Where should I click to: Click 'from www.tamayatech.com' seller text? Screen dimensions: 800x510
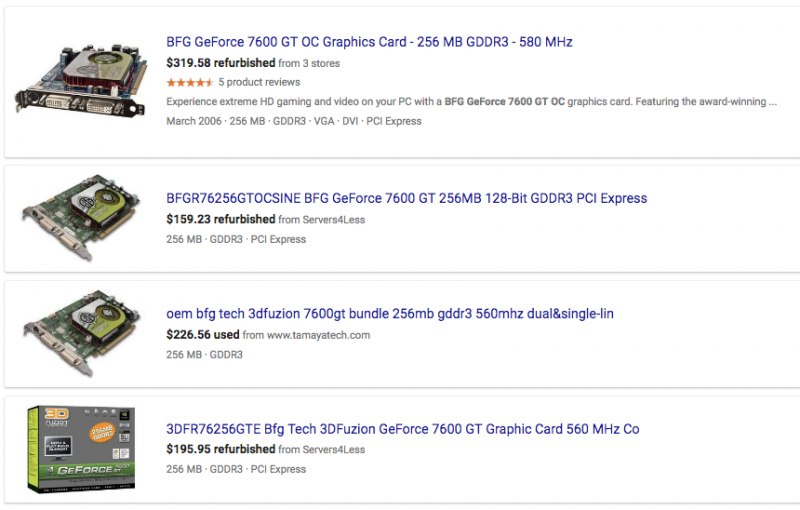click(306, 335)
